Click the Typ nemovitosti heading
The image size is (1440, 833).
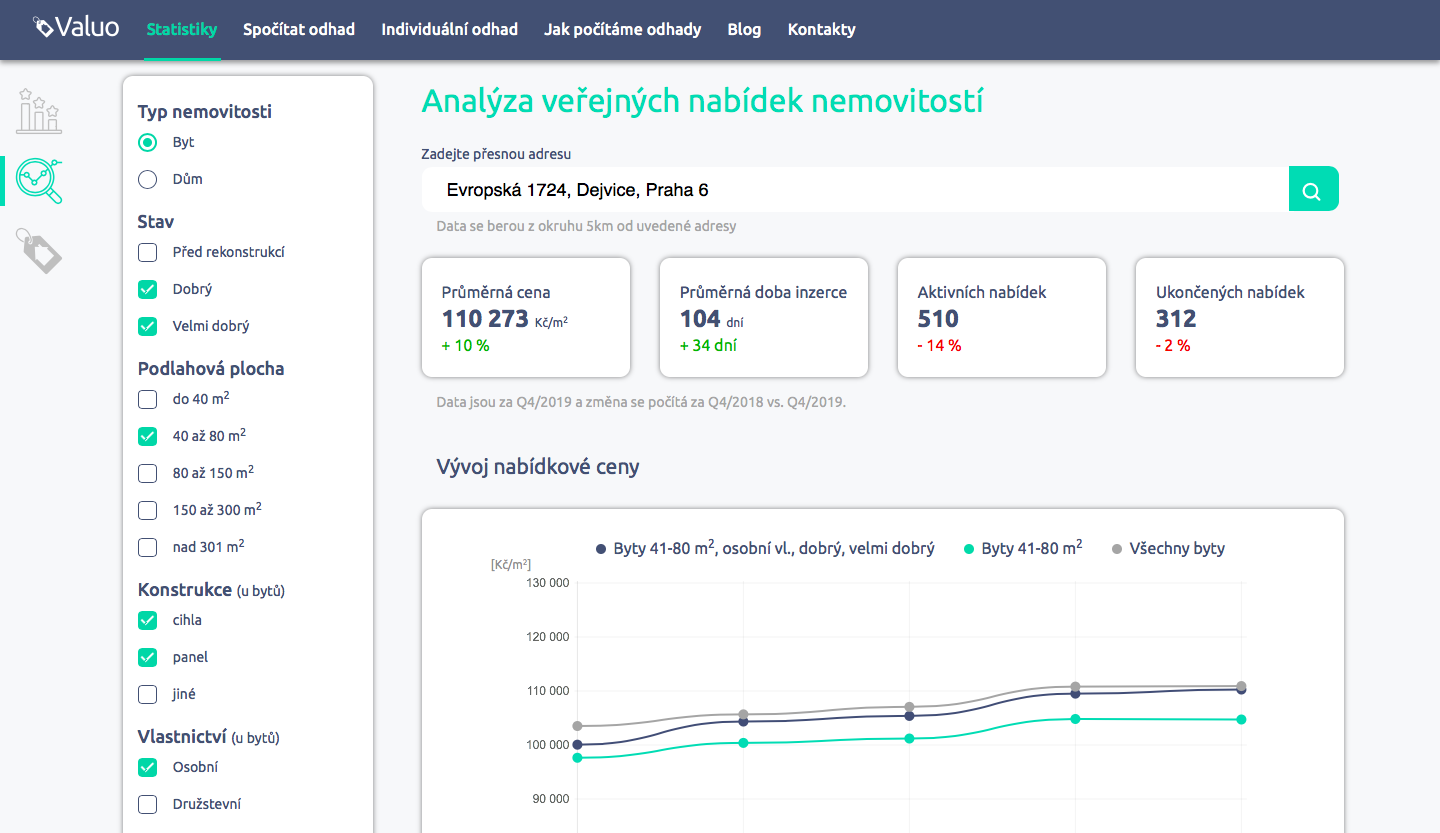205,112
